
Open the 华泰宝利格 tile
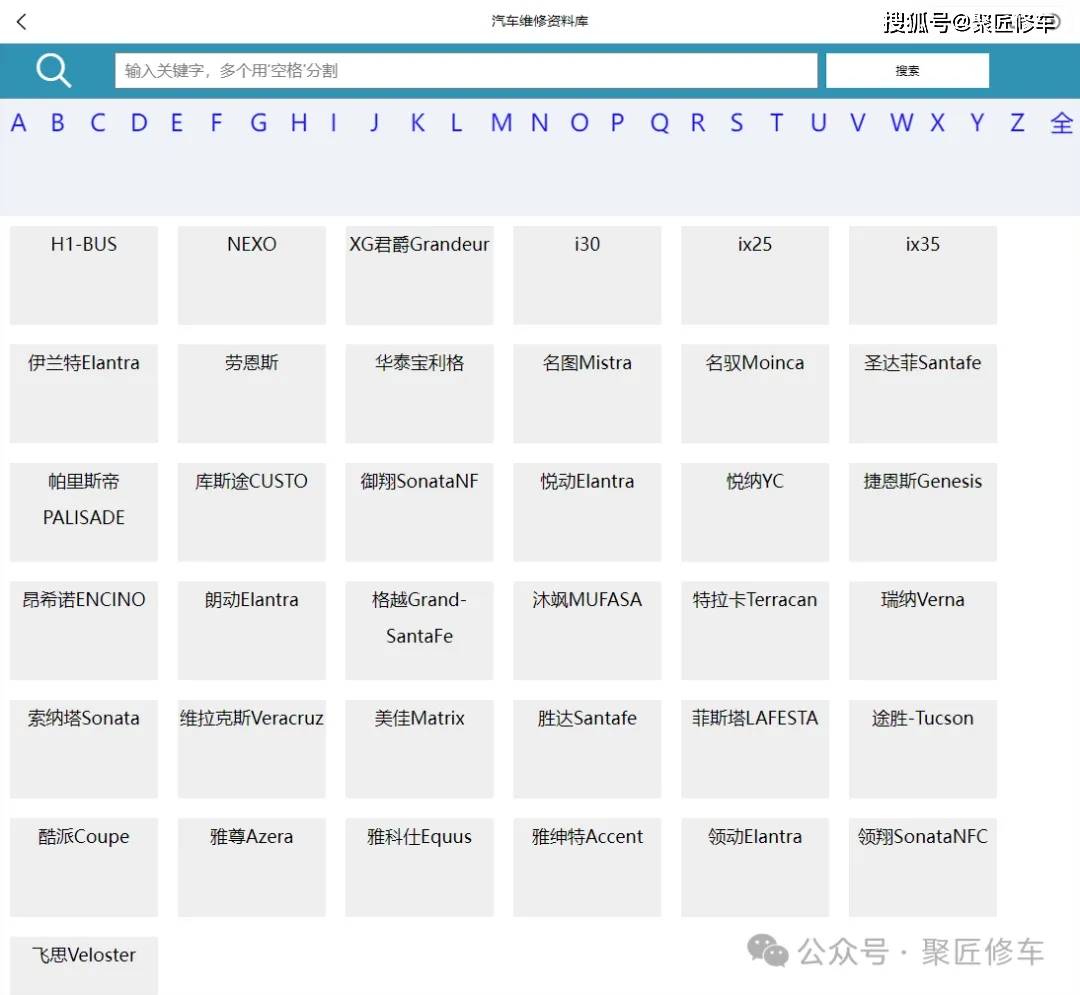pyautogui.click(x=419, y=394)
